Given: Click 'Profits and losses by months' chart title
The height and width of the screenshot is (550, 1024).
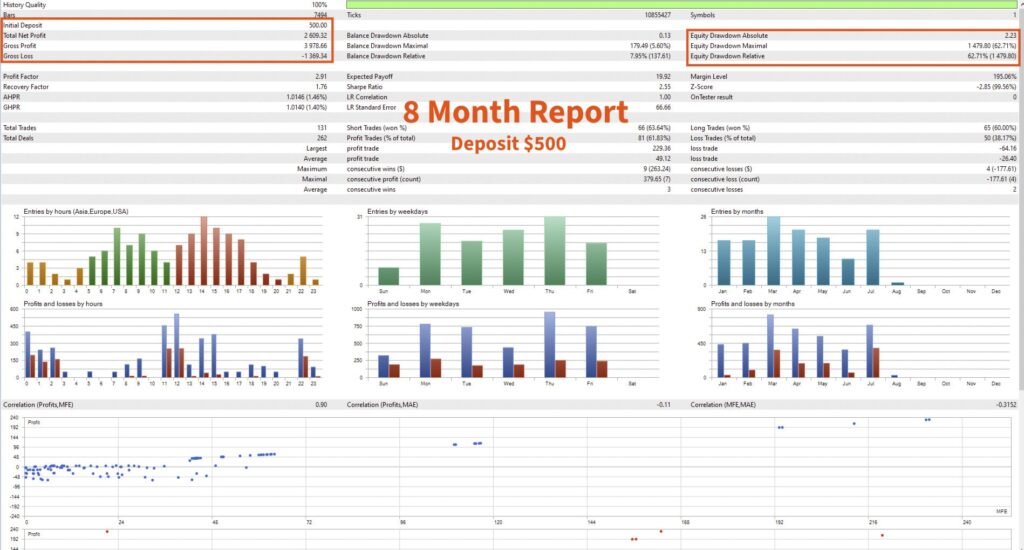Looking at the screenshot, I should tap(752, 304).
